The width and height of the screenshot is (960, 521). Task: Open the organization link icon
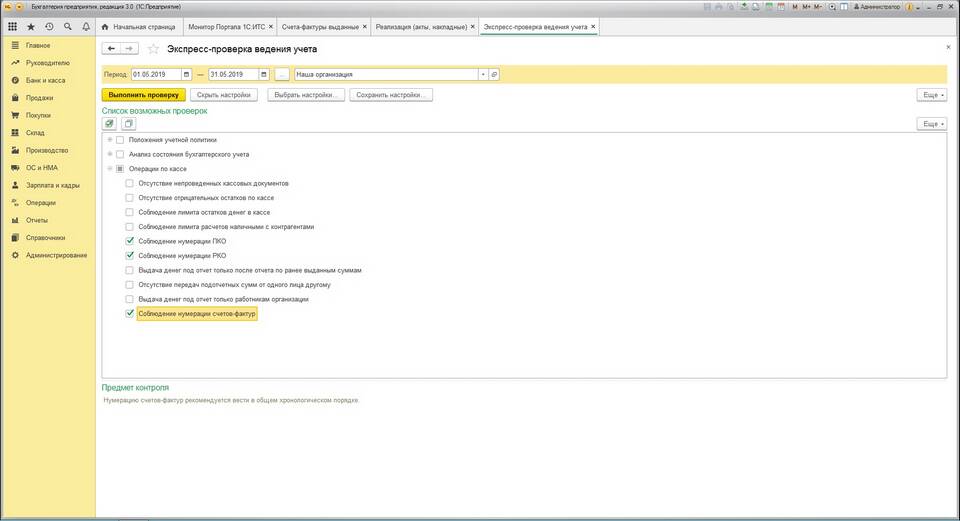click(494, 74)
